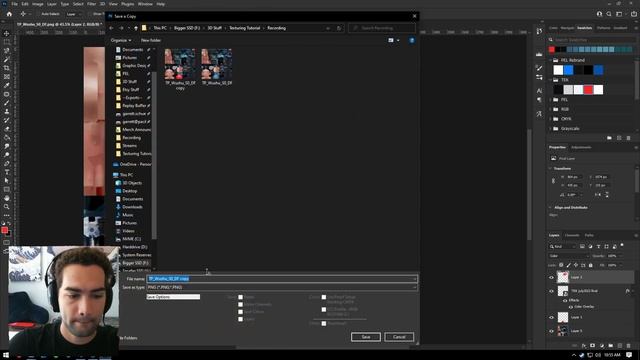Viewport: 640px width, 360px height.
Task: Select the Frame tool
Action: pos(7,77)
